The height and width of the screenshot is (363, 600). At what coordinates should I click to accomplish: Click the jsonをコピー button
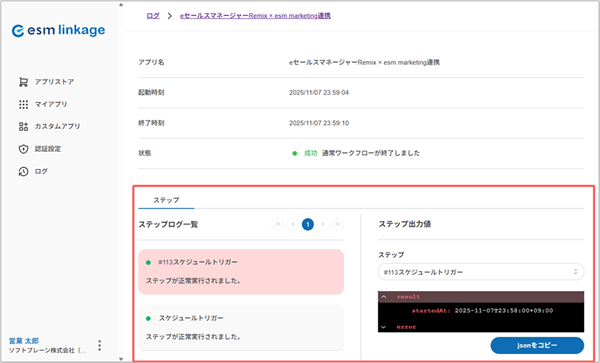pyautogui.click(x=537, y=345)
